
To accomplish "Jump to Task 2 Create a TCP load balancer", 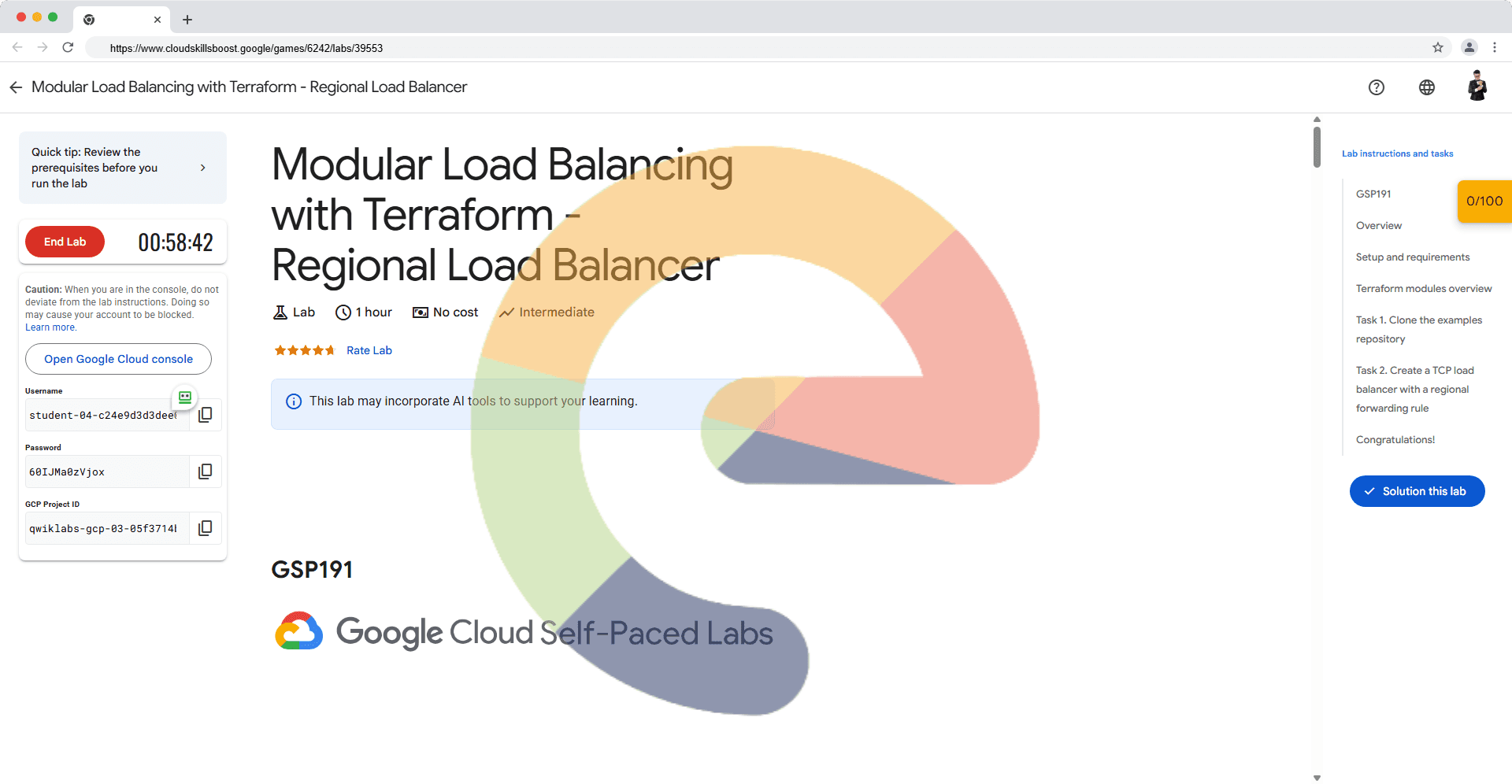I will point(1415,389).
